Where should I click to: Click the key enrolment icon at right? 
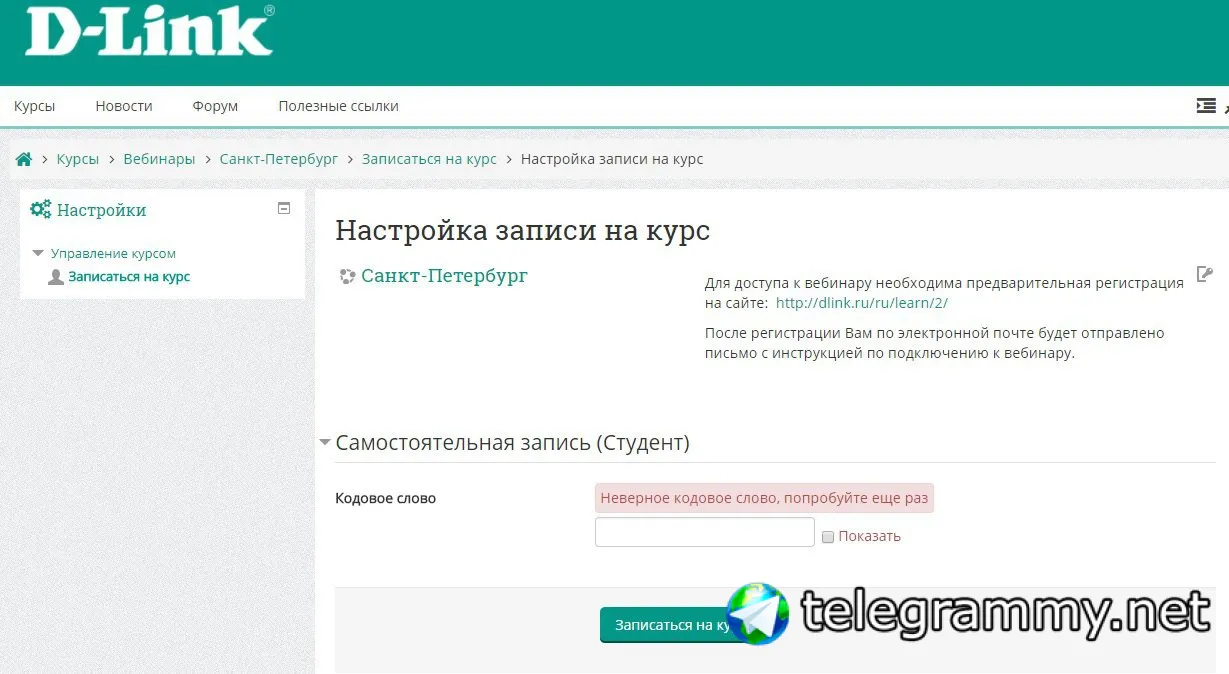click(x=1205, y=274)
